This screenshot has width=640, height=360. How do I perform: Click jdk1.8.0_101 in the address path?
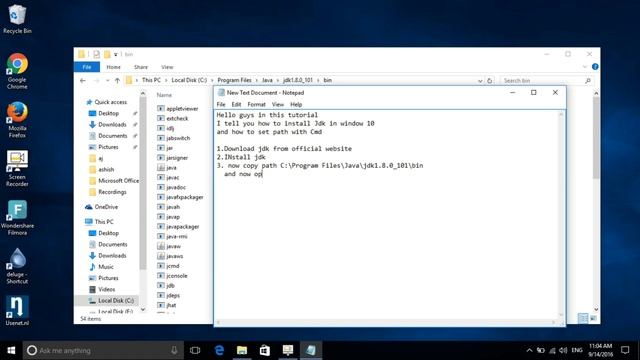pyautogui.click(x=298, y=80)
